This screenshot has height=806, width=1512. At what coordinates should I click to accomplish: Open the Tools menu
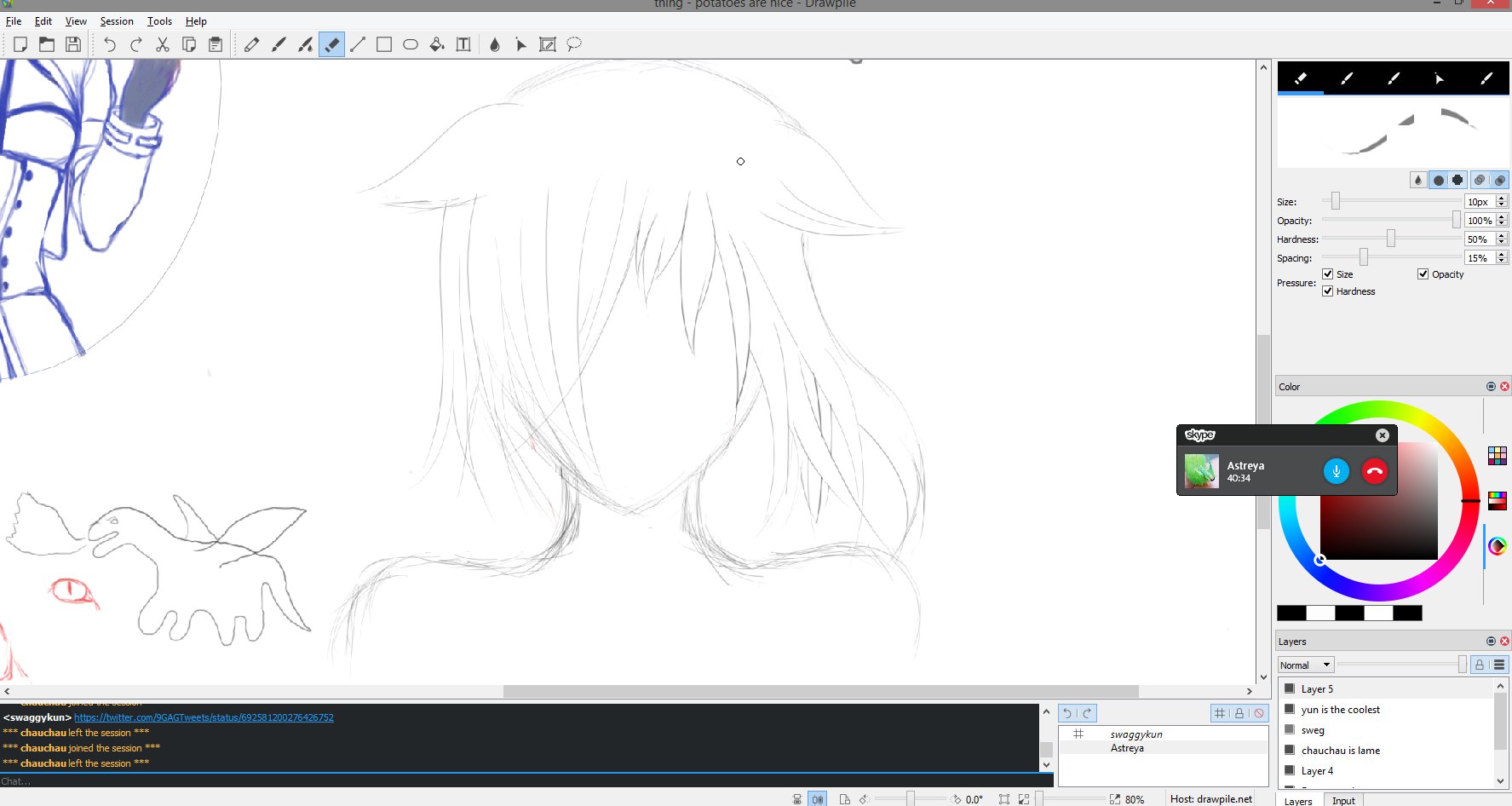(x=159, y=21)
